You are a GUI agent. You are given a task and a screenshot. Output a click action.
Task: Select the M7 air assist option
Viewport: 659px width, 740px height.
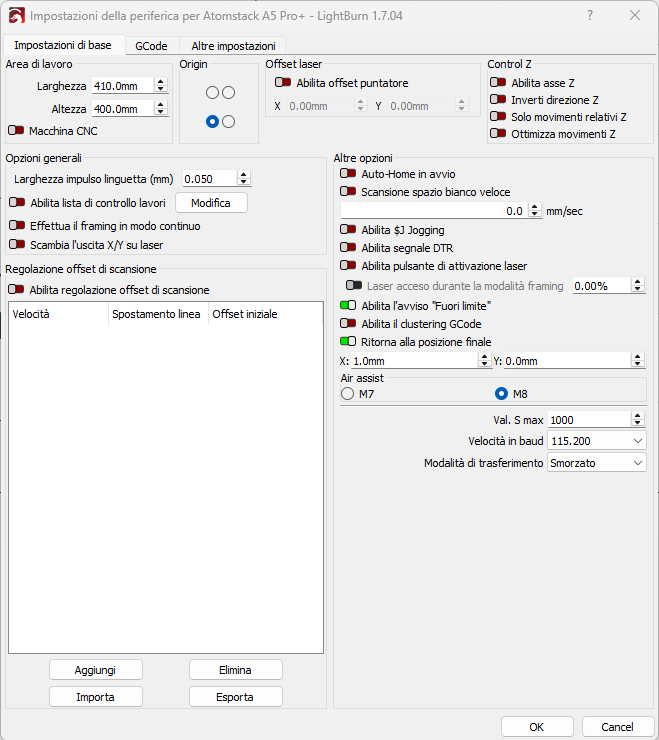point(348,393)
